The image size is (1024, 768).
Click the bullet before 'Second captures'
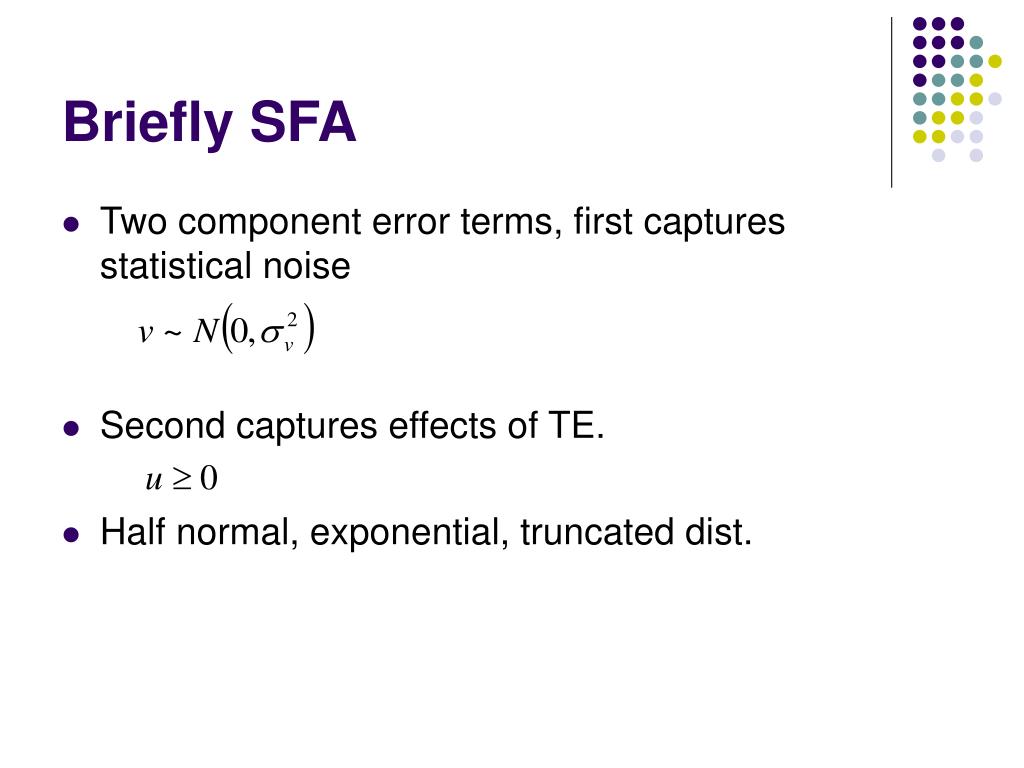(x=71, y=429)
